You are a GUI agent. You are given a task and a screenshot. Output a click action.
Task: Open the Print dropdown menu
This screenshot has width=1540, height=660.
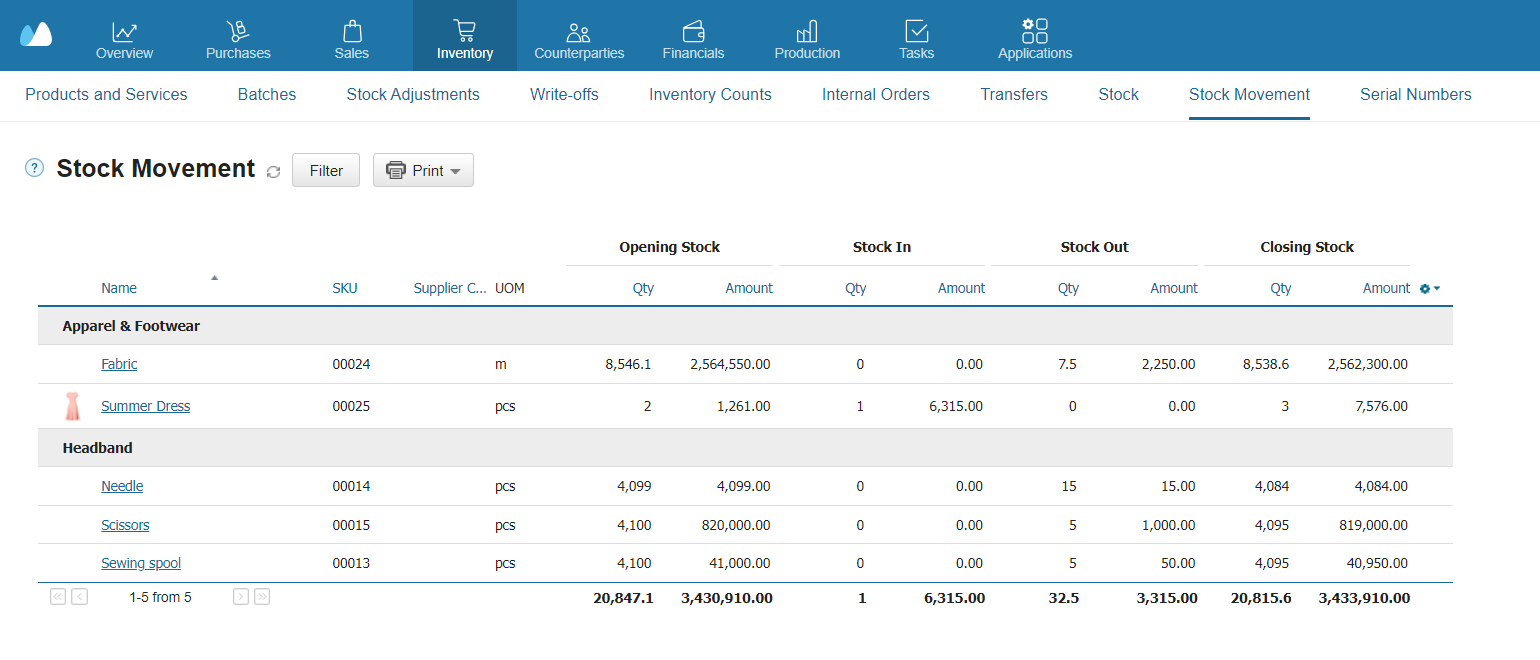pyautogui.click(x=423, y=170)
